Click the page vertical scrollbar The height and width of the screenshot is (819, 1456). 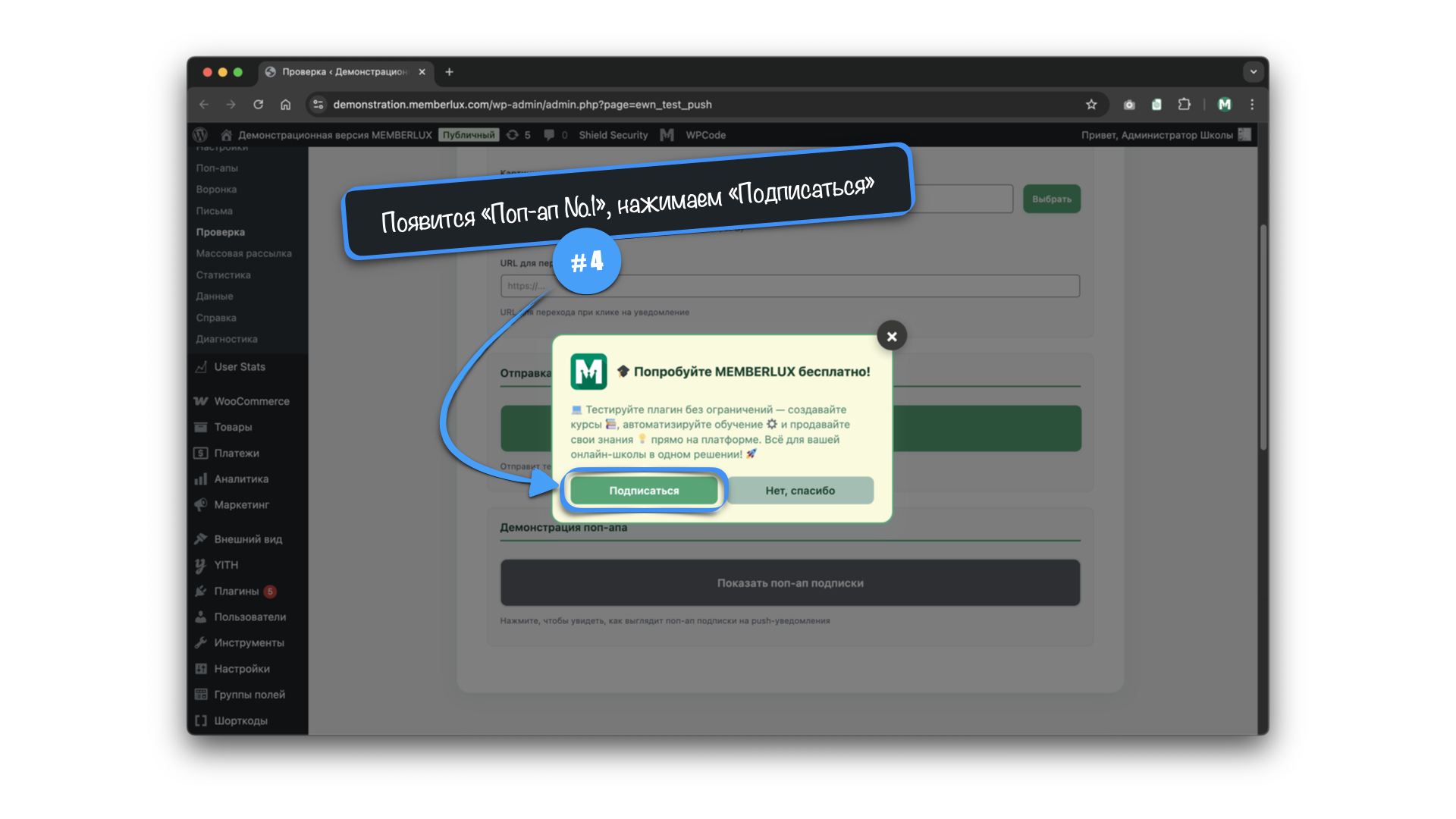1263,337
